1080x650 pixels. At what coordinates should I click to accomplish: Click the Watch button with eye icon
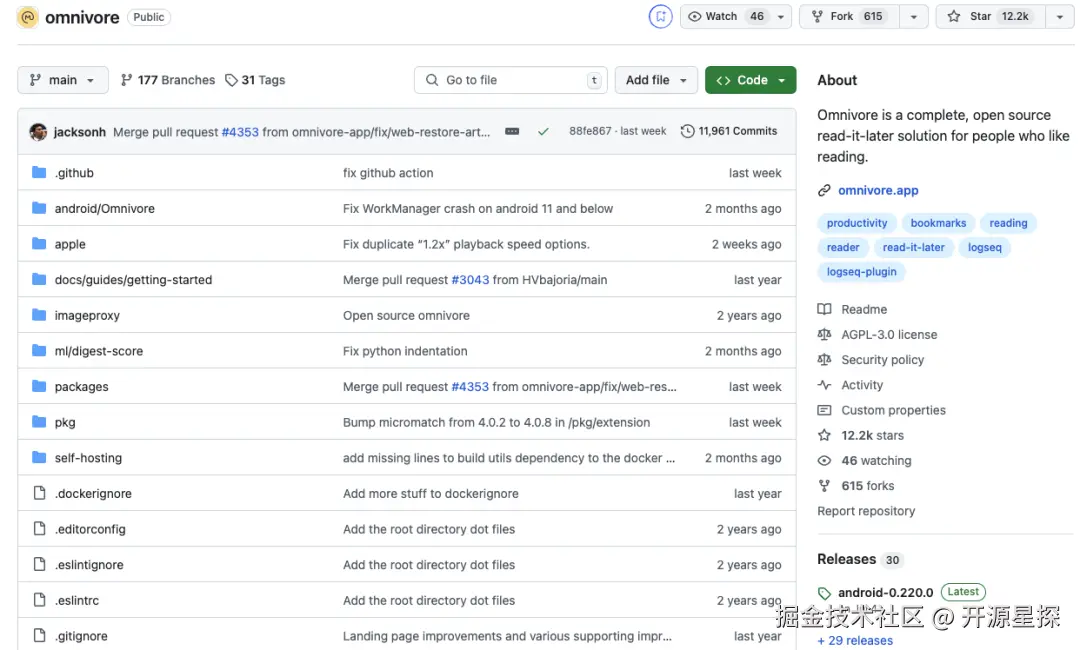pos(725,17)
